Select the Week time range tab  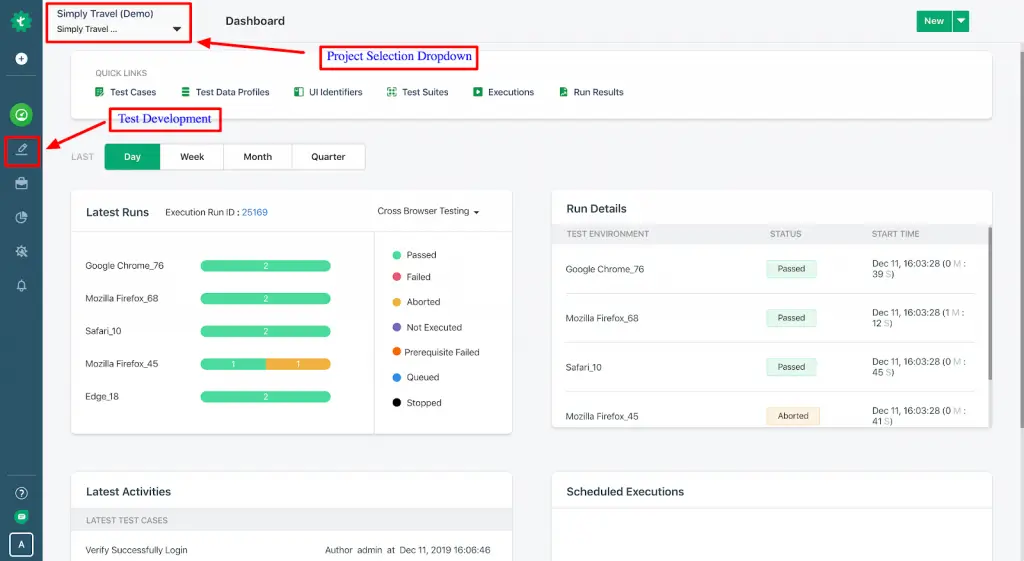pos(192,157)
